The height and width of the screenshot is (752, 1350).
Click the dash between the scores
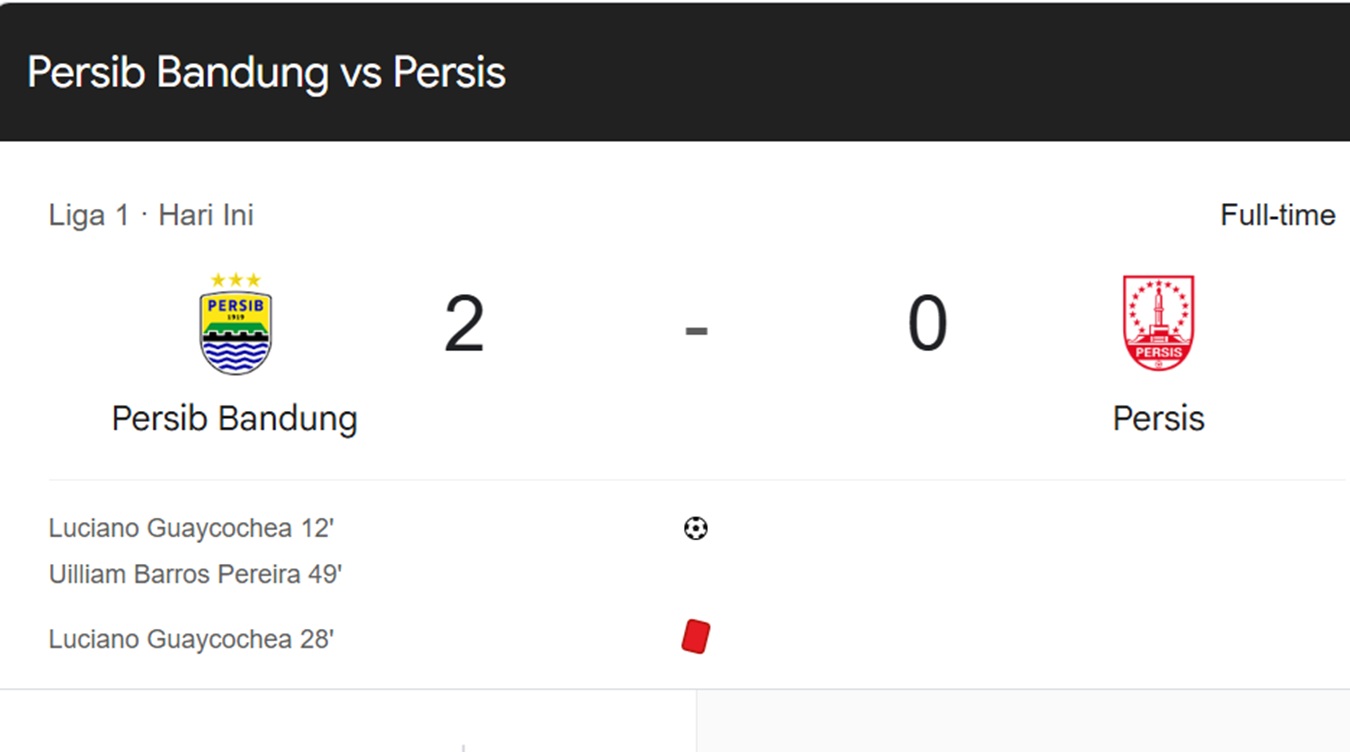[696, 329]
